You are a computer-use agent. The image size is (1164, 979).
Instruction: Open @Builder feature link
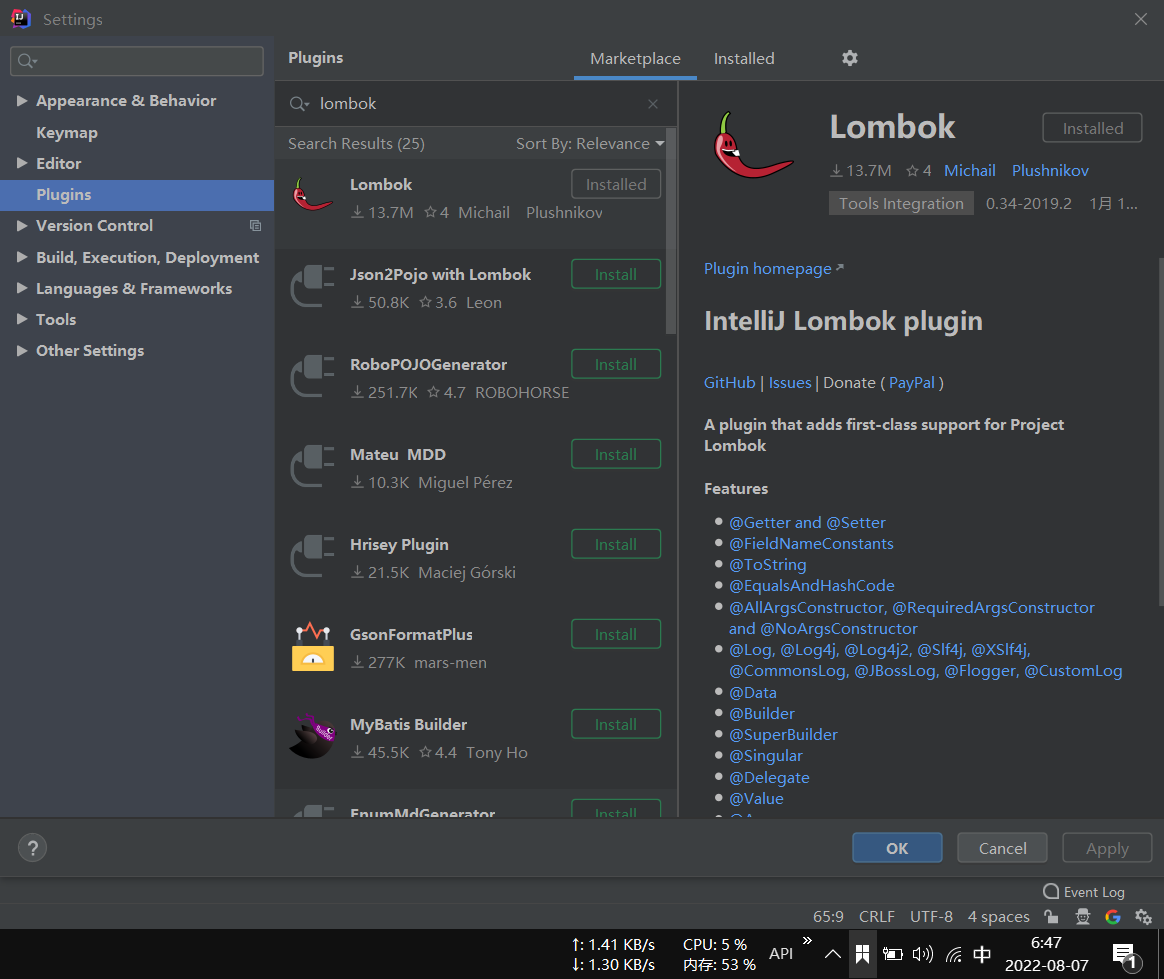click(x=762, y=713)
